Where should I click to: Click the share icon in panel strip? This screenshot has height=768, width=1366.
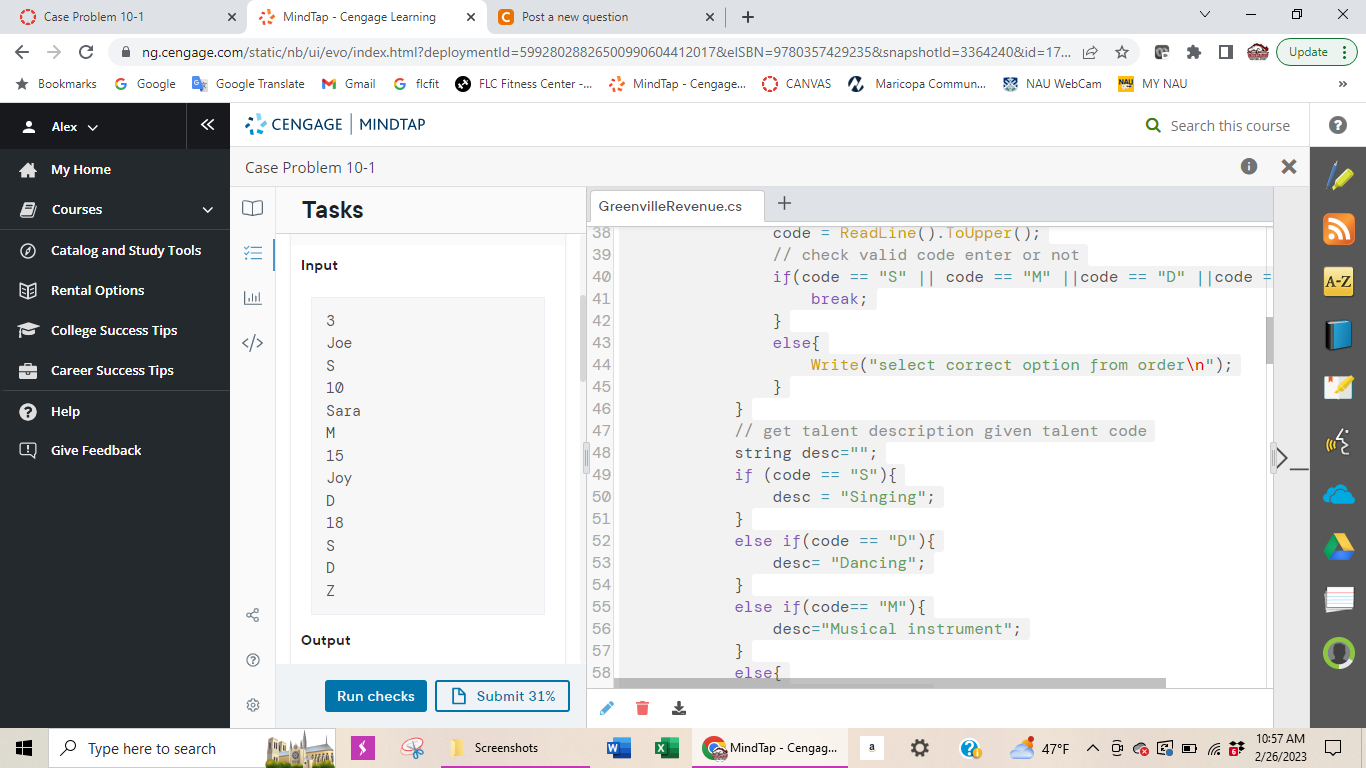click(253, 615)
